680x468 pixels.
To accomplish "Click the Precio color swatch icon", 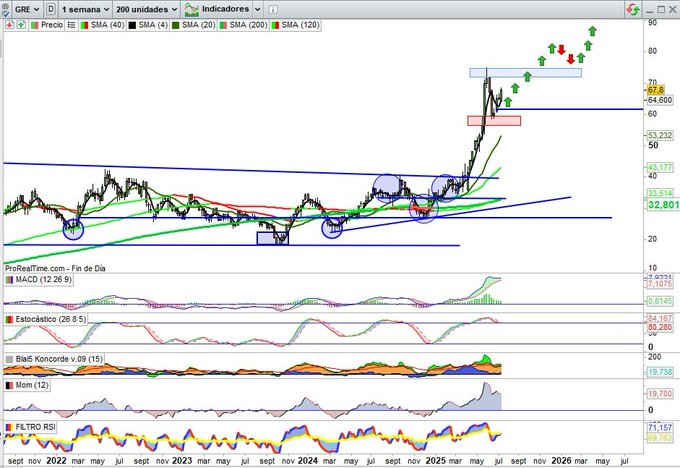I will pyautogui.click(x=35, y=25).
